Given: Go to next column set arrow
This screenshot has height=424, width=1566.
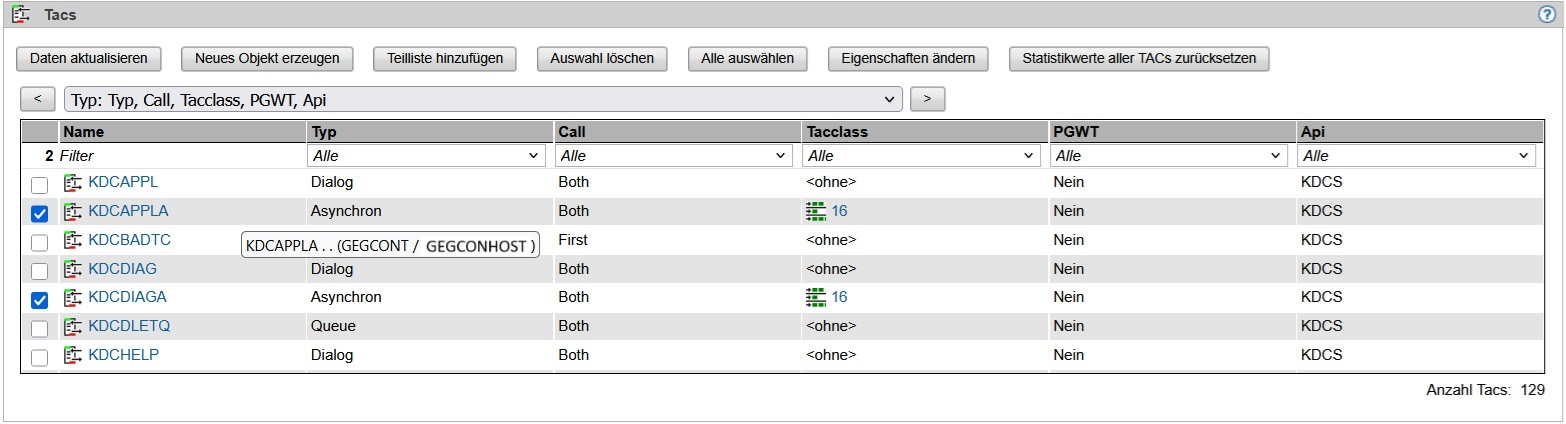Looking at the screenshot, I should click(x=927, y=99).
